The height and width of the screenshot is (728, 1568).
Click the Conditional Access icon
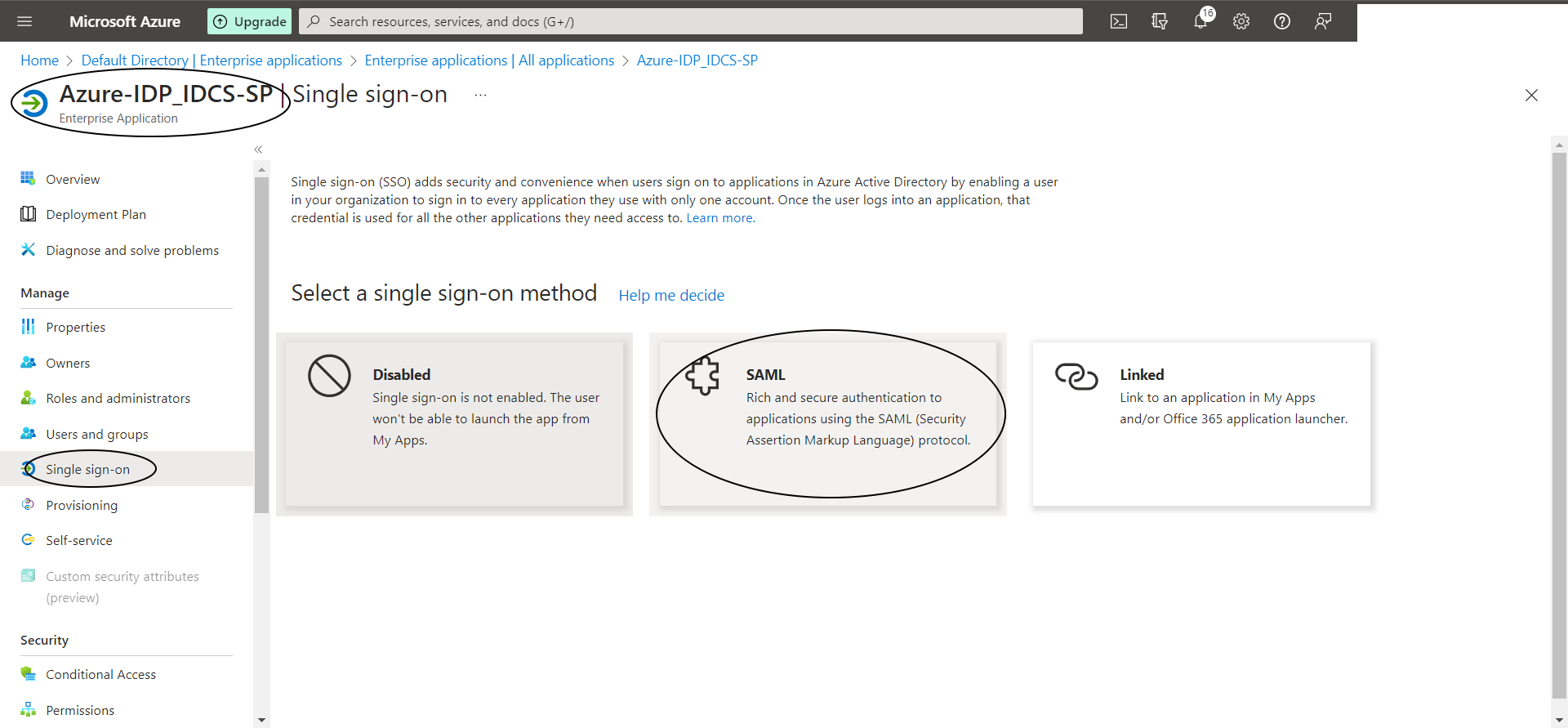pyautogui.click(x=28, y=674)
